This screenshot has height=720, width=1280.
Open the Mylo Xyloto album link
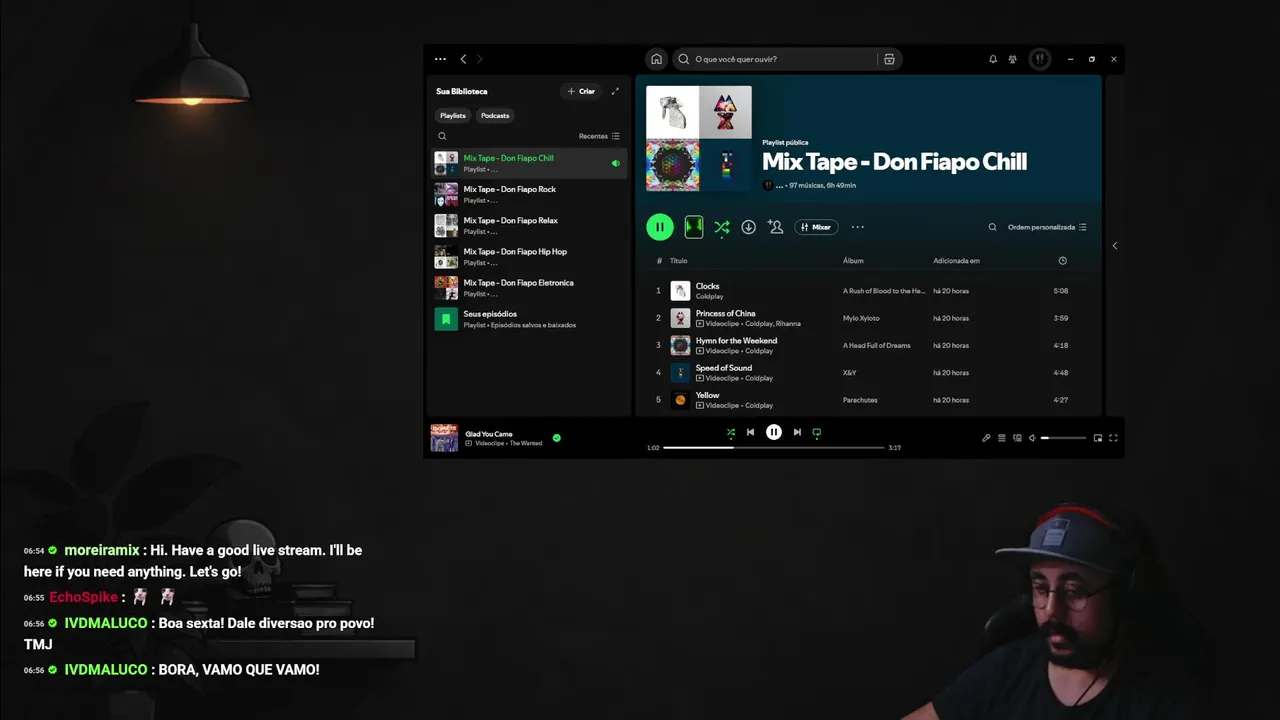pos(861,318)
